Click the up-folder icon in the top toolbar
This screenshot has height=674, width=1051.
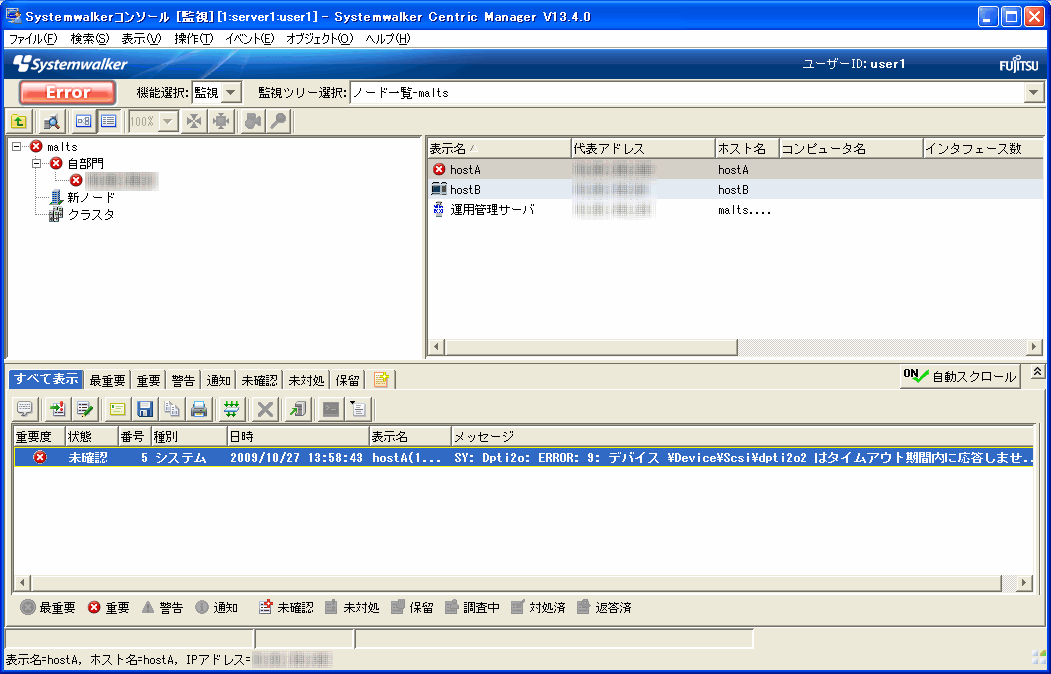point(19,121)
